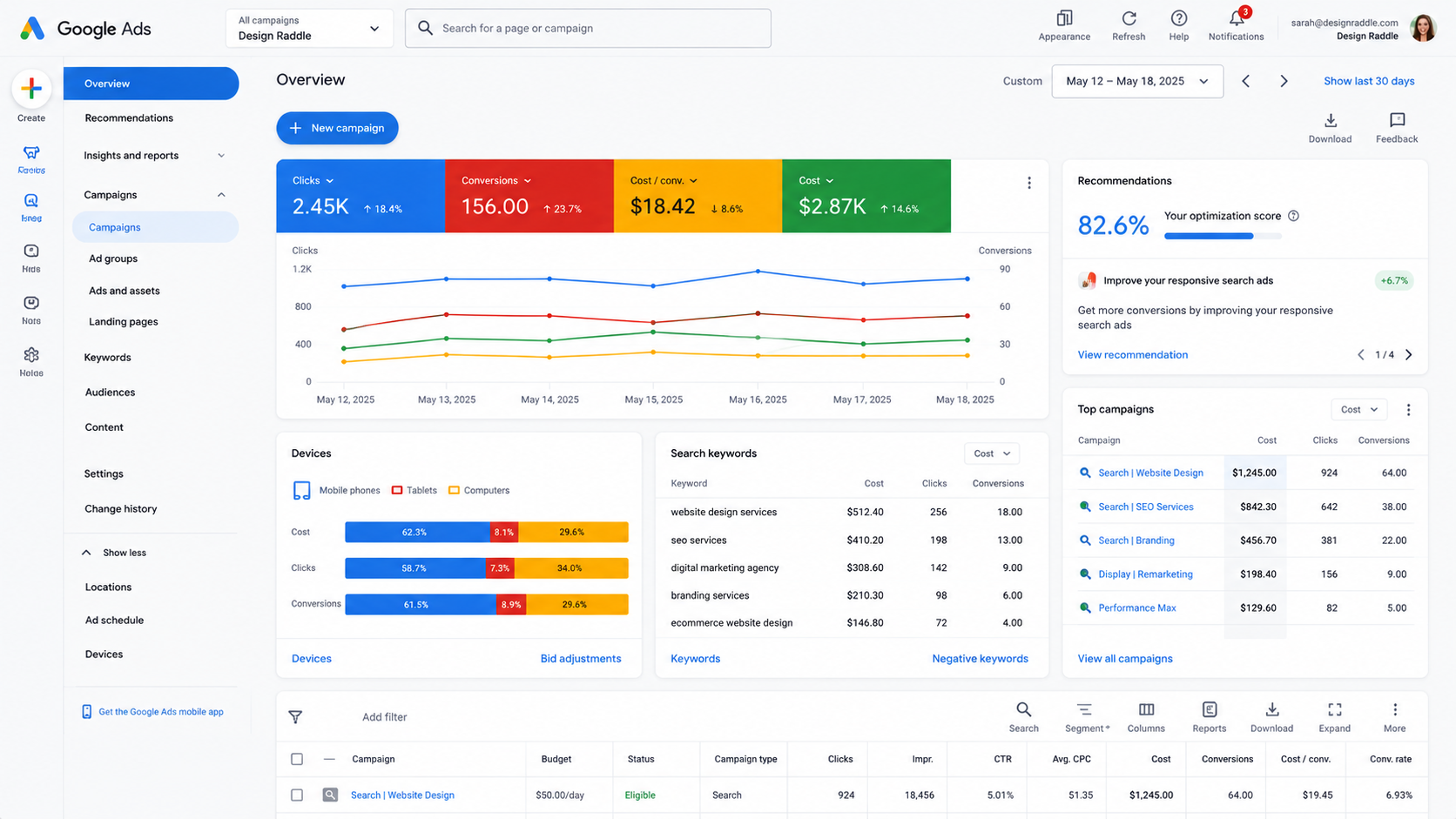Screen dimensions: 1456x819
Task: Click the New campaign button
Action: click(x=337, y=128)
